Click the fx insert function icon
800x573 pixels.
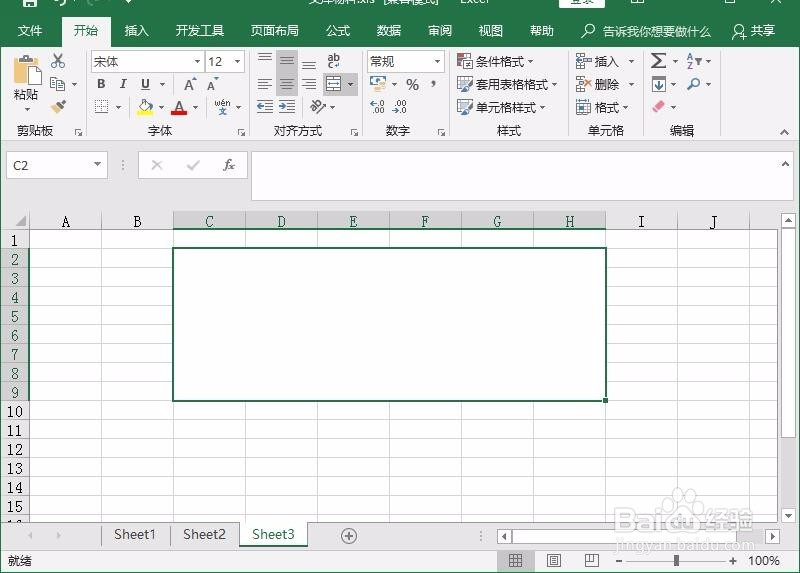[x=229, y=165]
